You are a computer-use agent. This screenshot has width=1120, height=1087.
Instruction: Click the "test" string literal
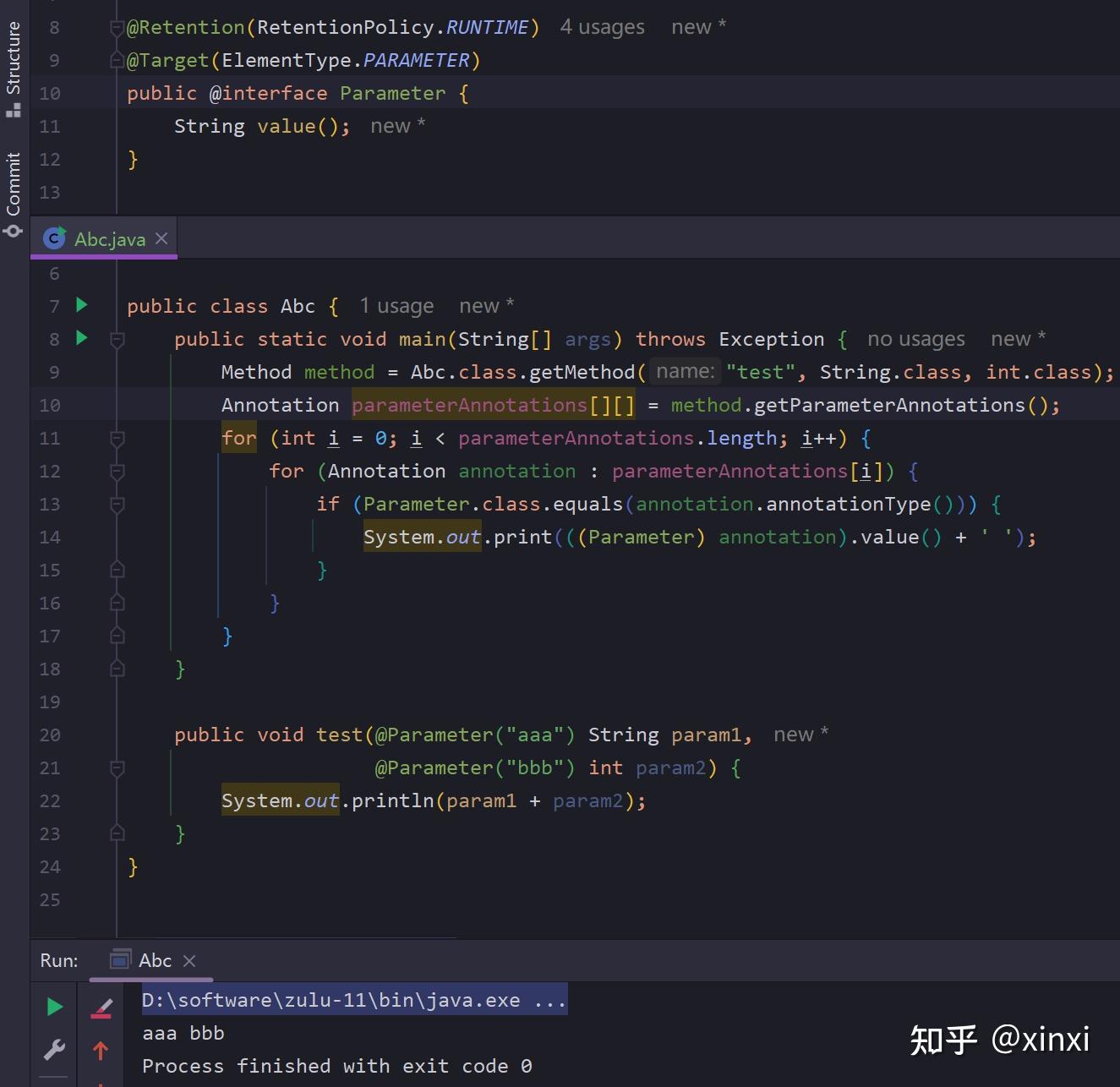coord(760,372)
